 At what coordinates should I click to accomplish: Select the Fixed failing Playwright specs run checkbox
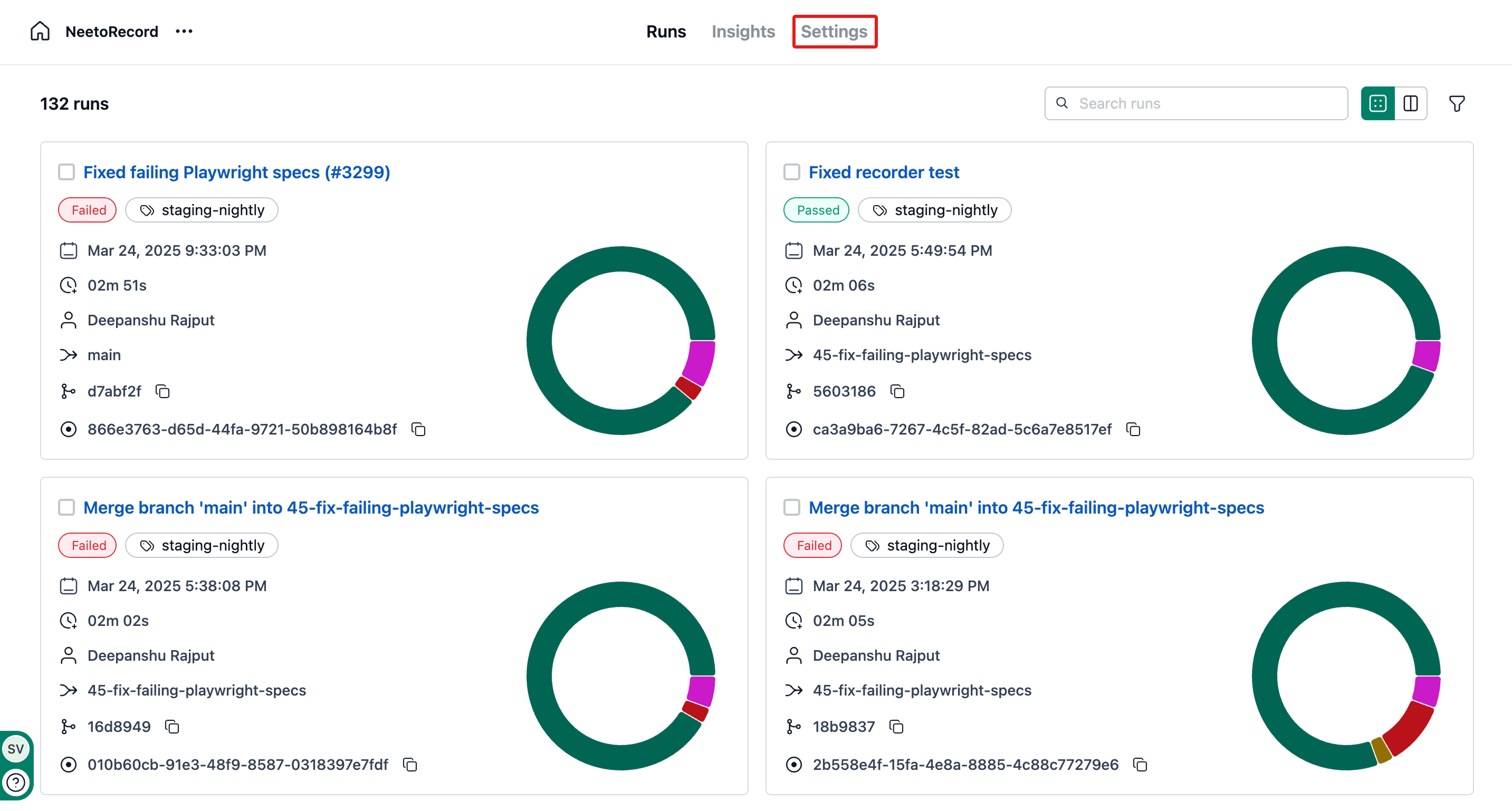67,172
